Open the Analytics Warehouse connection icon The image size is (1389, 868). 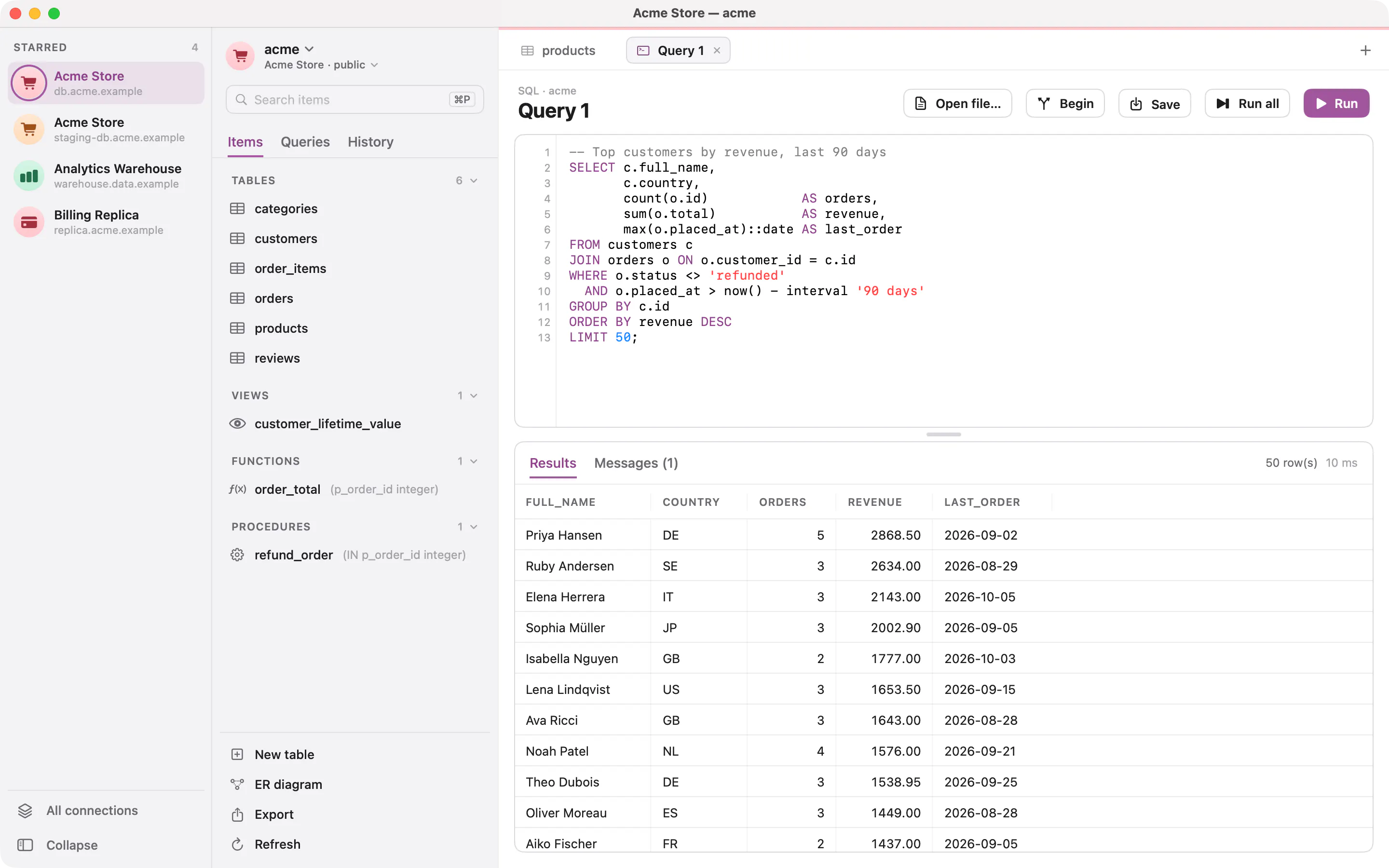coord(29,176)
